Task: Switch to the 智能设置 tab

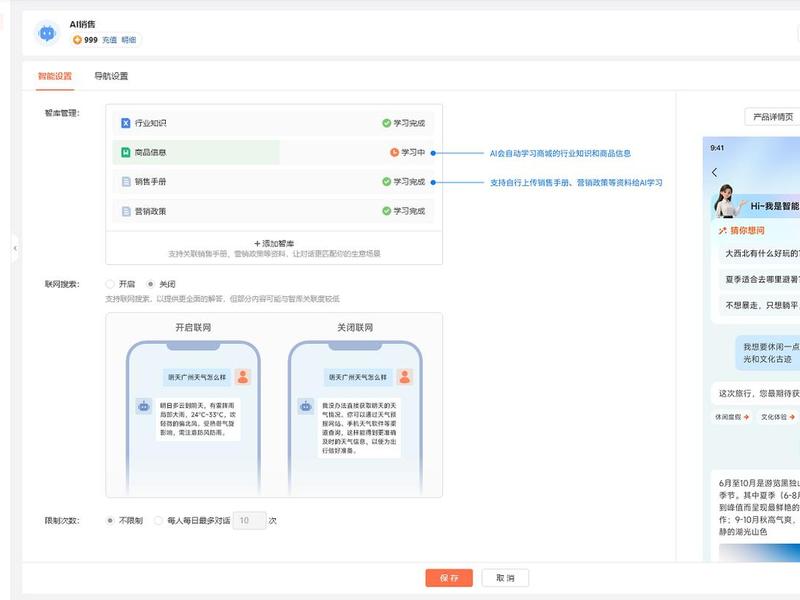Action: [55, 77]
